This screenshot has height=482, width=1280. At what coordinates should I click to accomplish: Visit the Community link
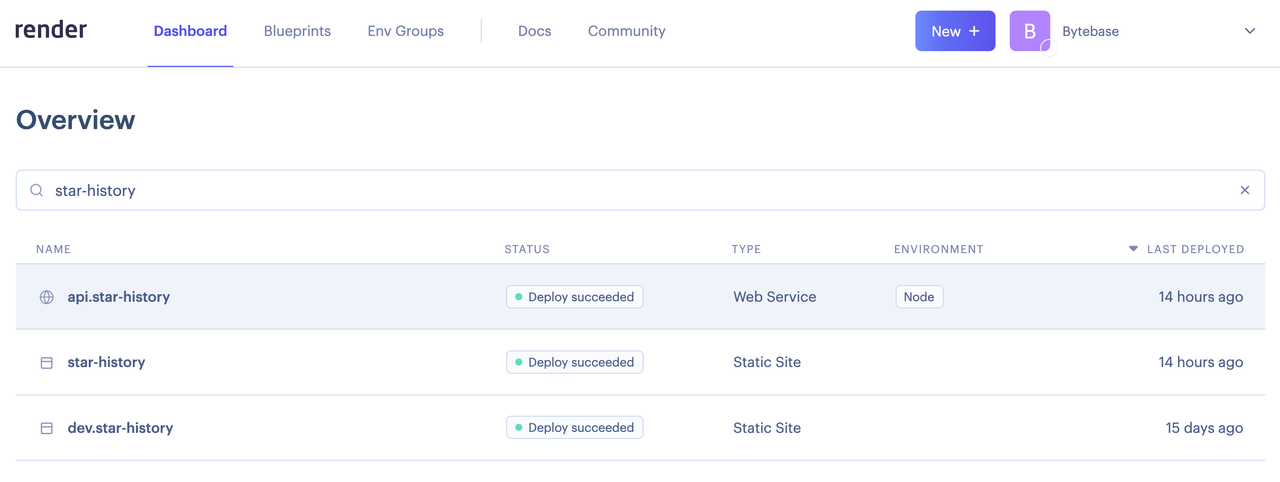coord(626,31)
